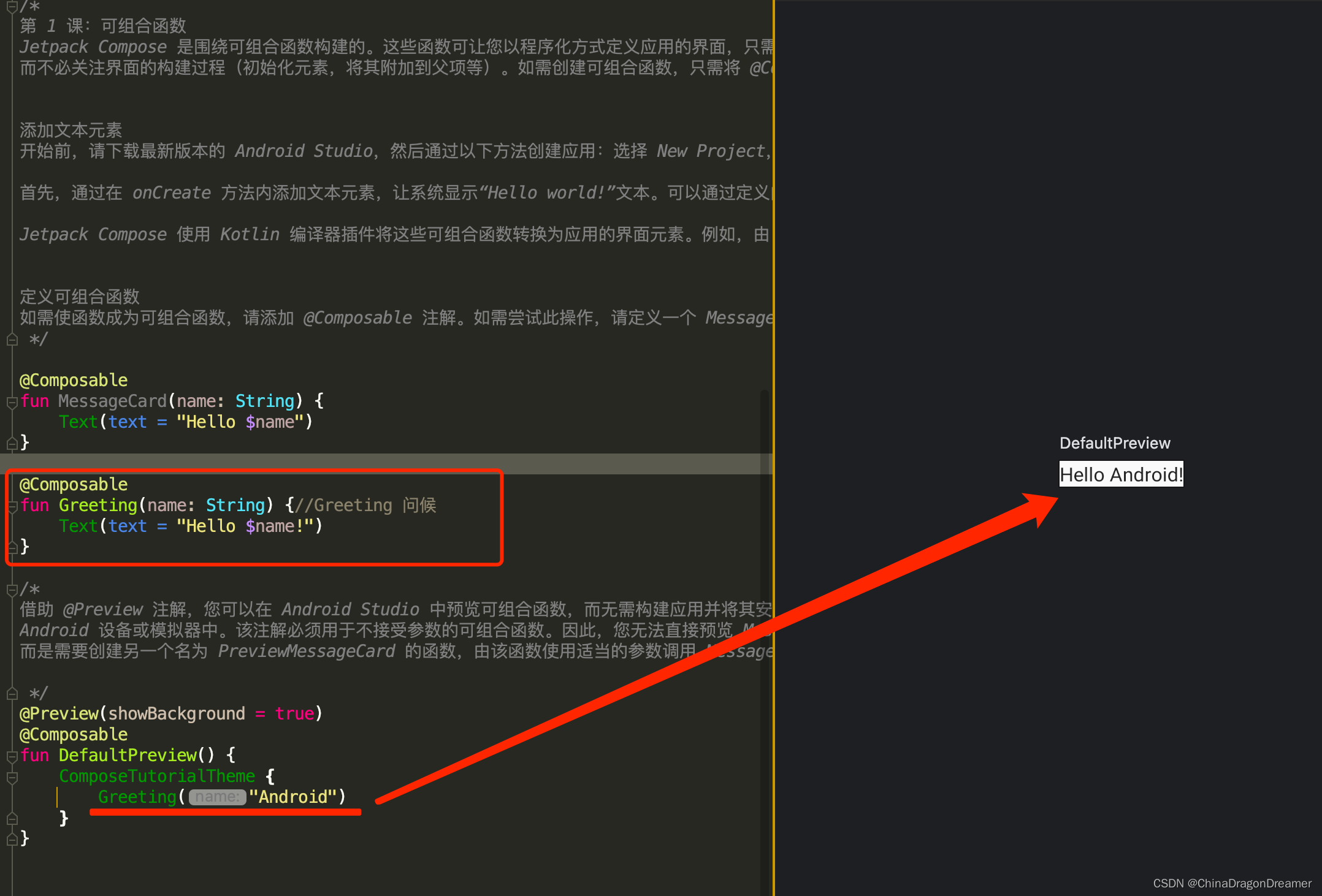Click the editor vertical scrollbar
Screen dimensions: 1322x896
coord(764,642)
